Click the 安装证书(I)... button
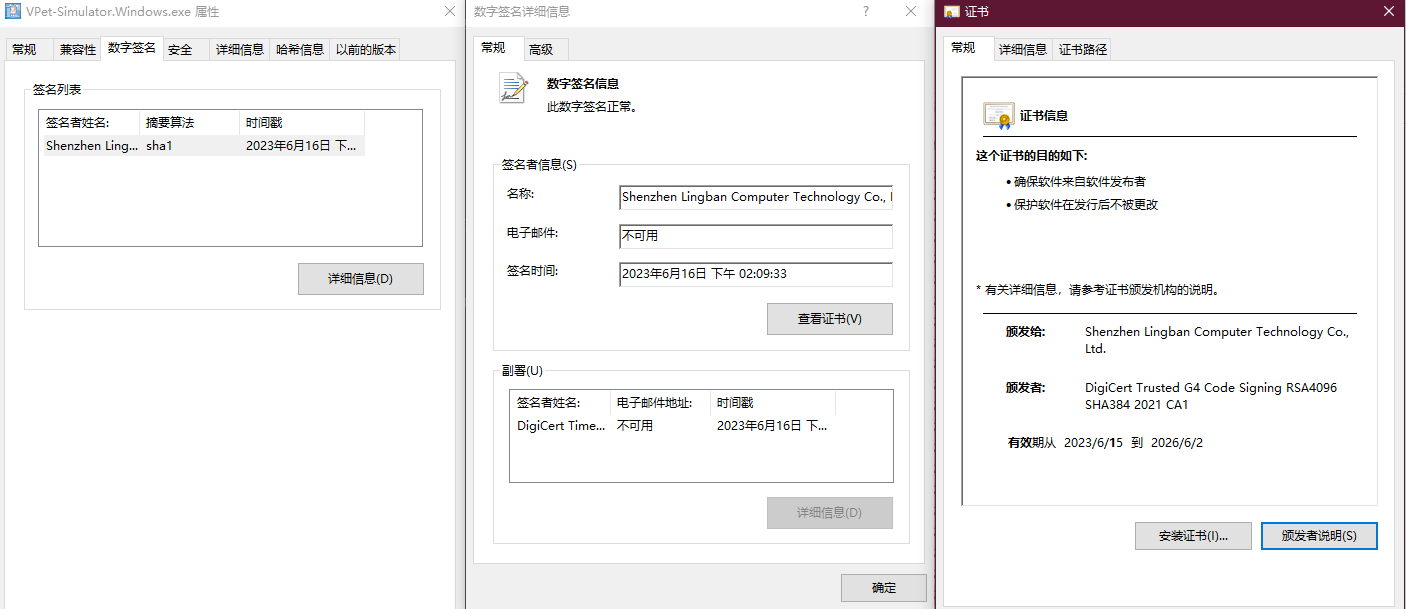 coord(1193,536)
